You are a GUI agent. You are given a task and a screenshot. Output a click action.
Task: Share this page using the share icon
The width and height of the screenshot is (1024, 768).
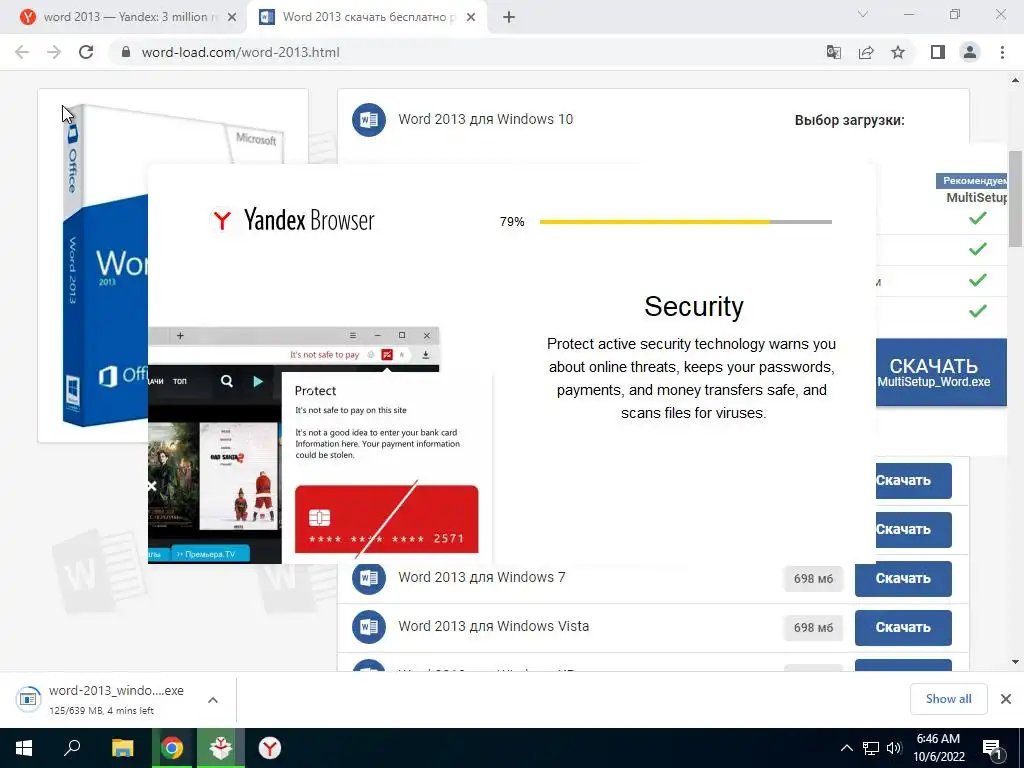click(x=866, y=52)
